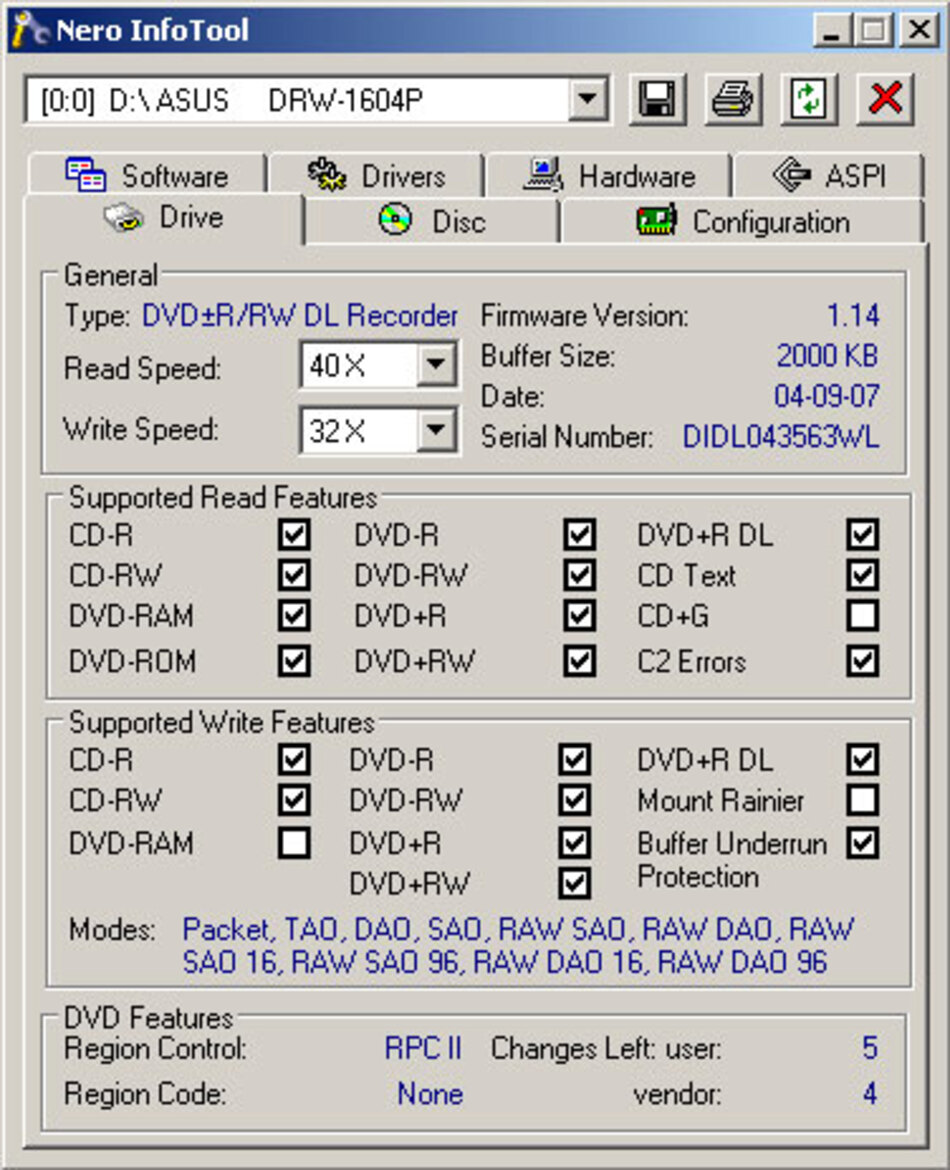Image resolution: width=950 pixels, height=1170 pixels.
Task: Switch to the Software tab
Action: pos(147,176)
